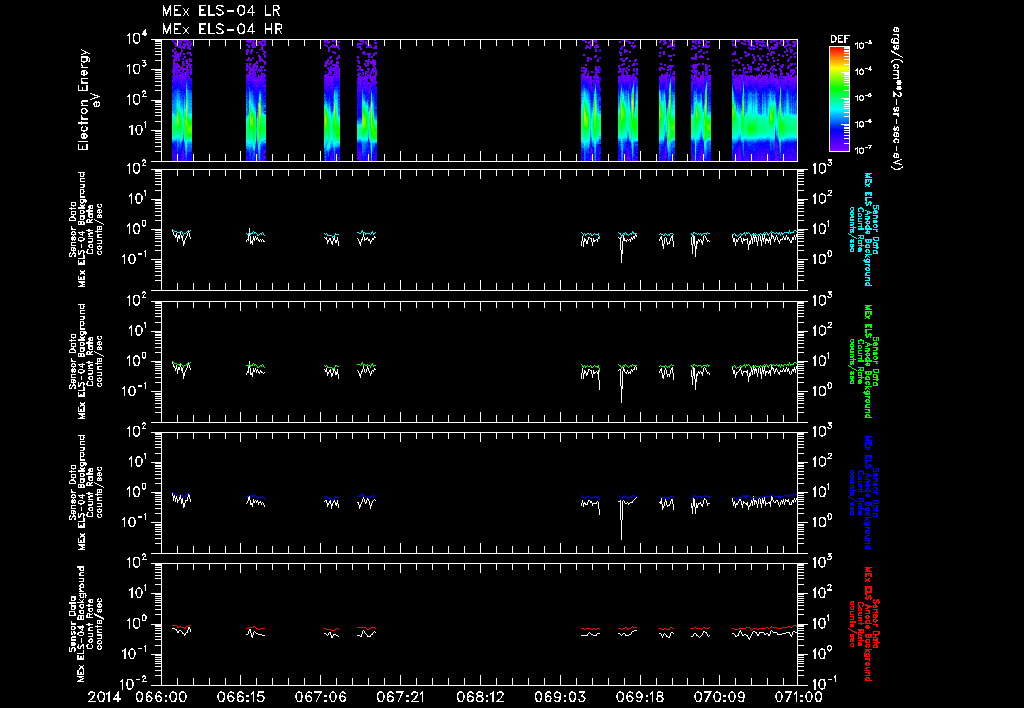
Task: Click the 10^-3 tick on the DEF color scale
Action: pos(864,46)
